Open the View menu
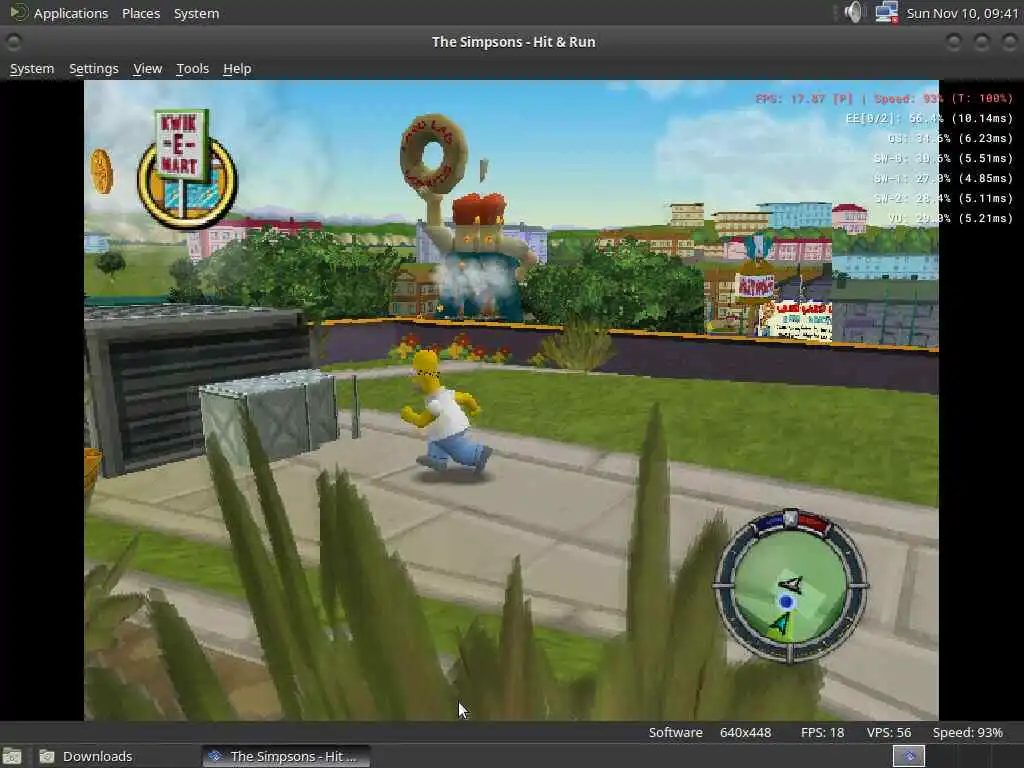Image resolution: width=1024 pixels, height=768 pixels. (148, 69)
